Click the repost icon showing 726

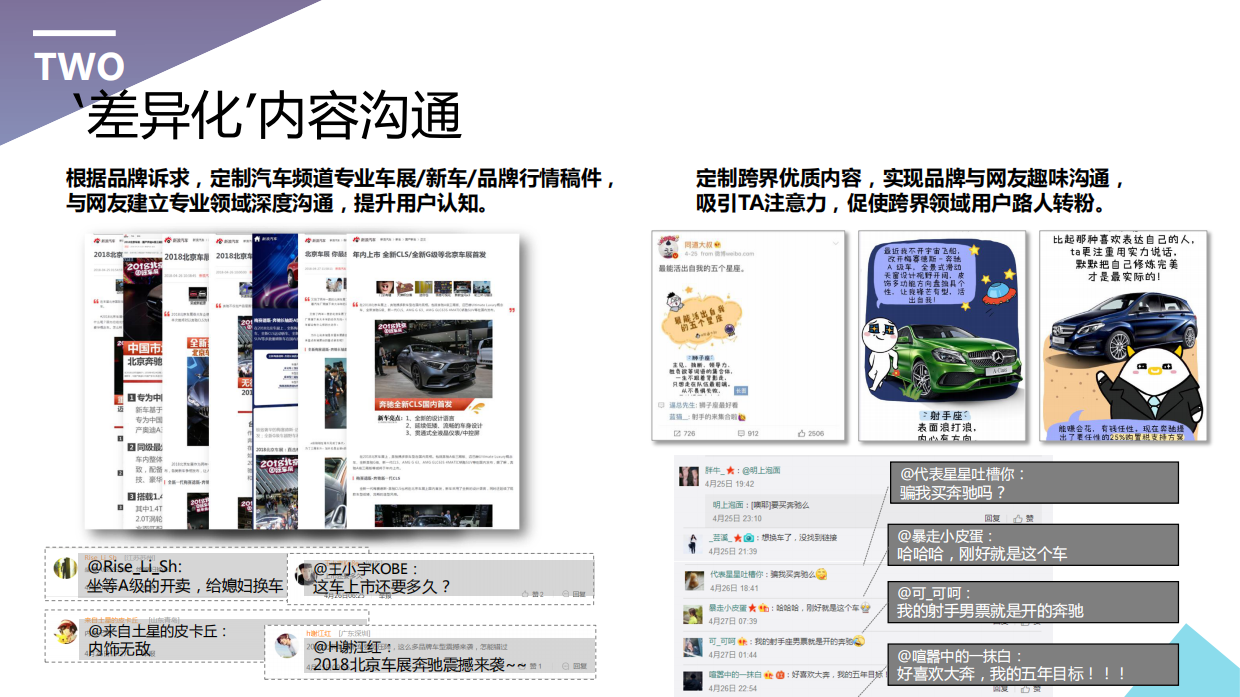coord(678,432)
